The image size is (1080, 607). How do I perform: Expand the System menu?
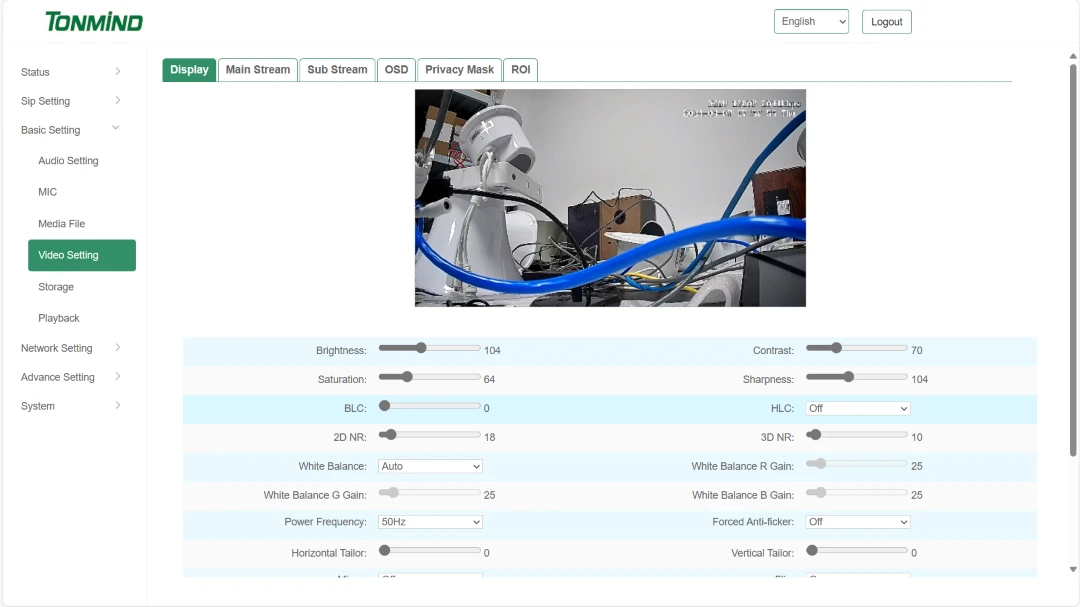pos(71,406)
